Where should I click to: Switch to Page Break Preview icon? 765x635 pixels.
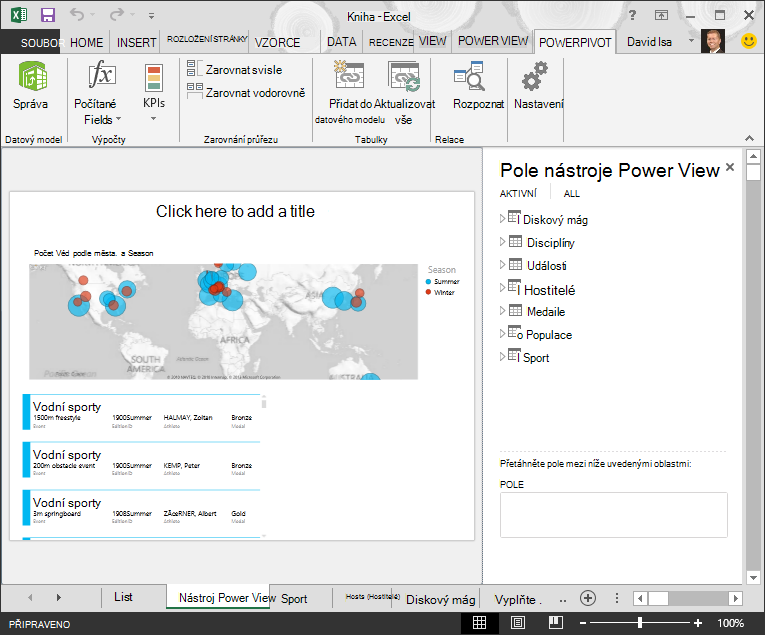pyautogui.click(x=556, y=623)
